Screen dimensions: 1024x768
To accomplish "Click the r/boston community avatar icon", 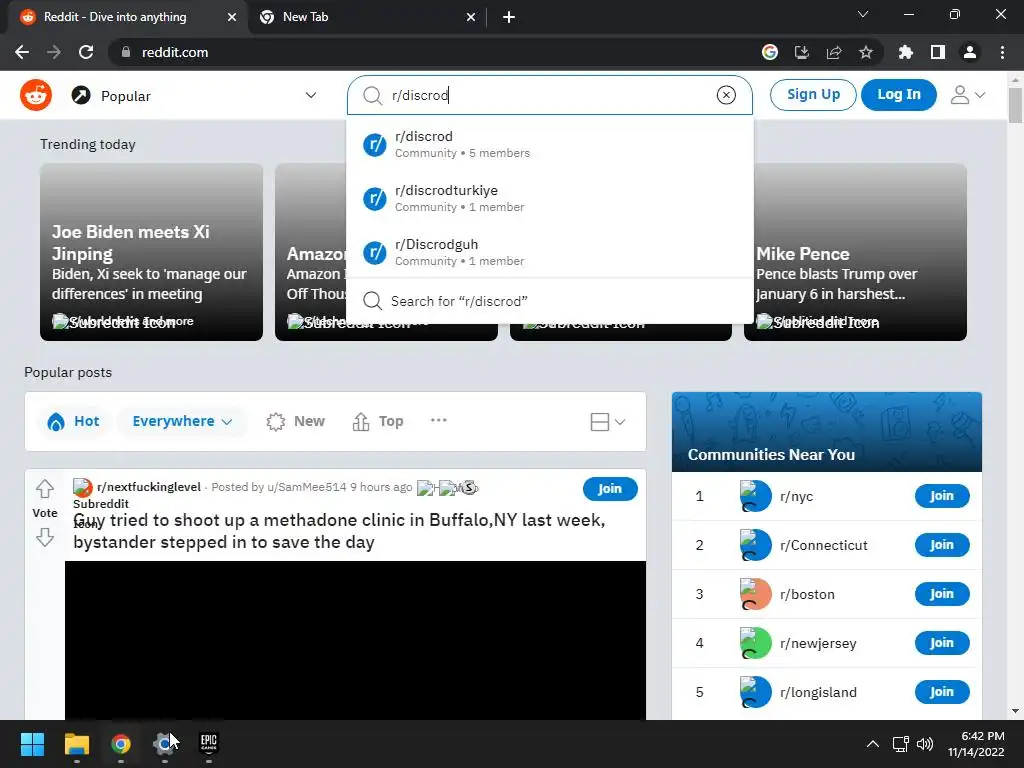I will click(756, 594).
